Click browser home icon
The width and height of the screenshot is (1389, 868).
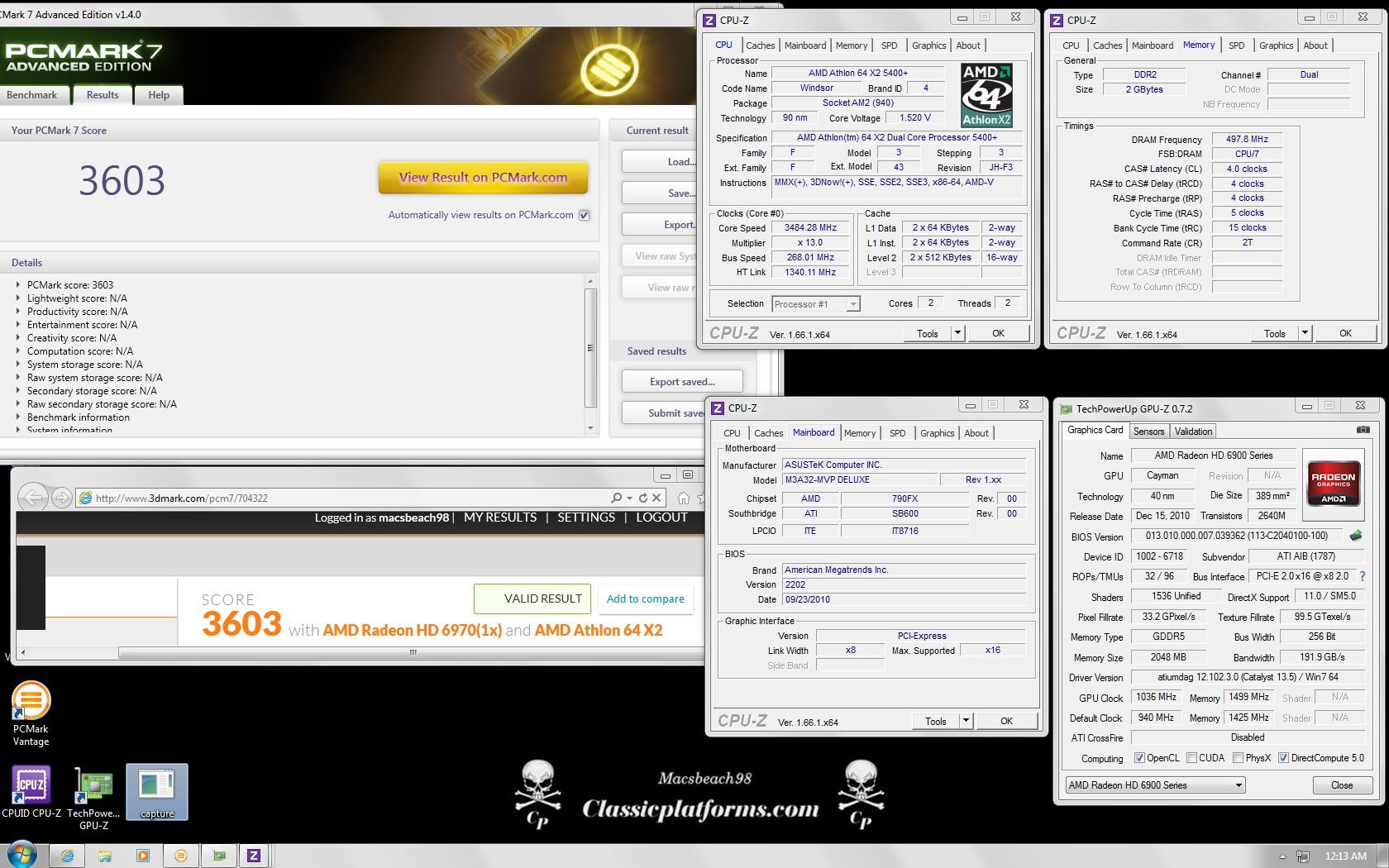point(683,498)
